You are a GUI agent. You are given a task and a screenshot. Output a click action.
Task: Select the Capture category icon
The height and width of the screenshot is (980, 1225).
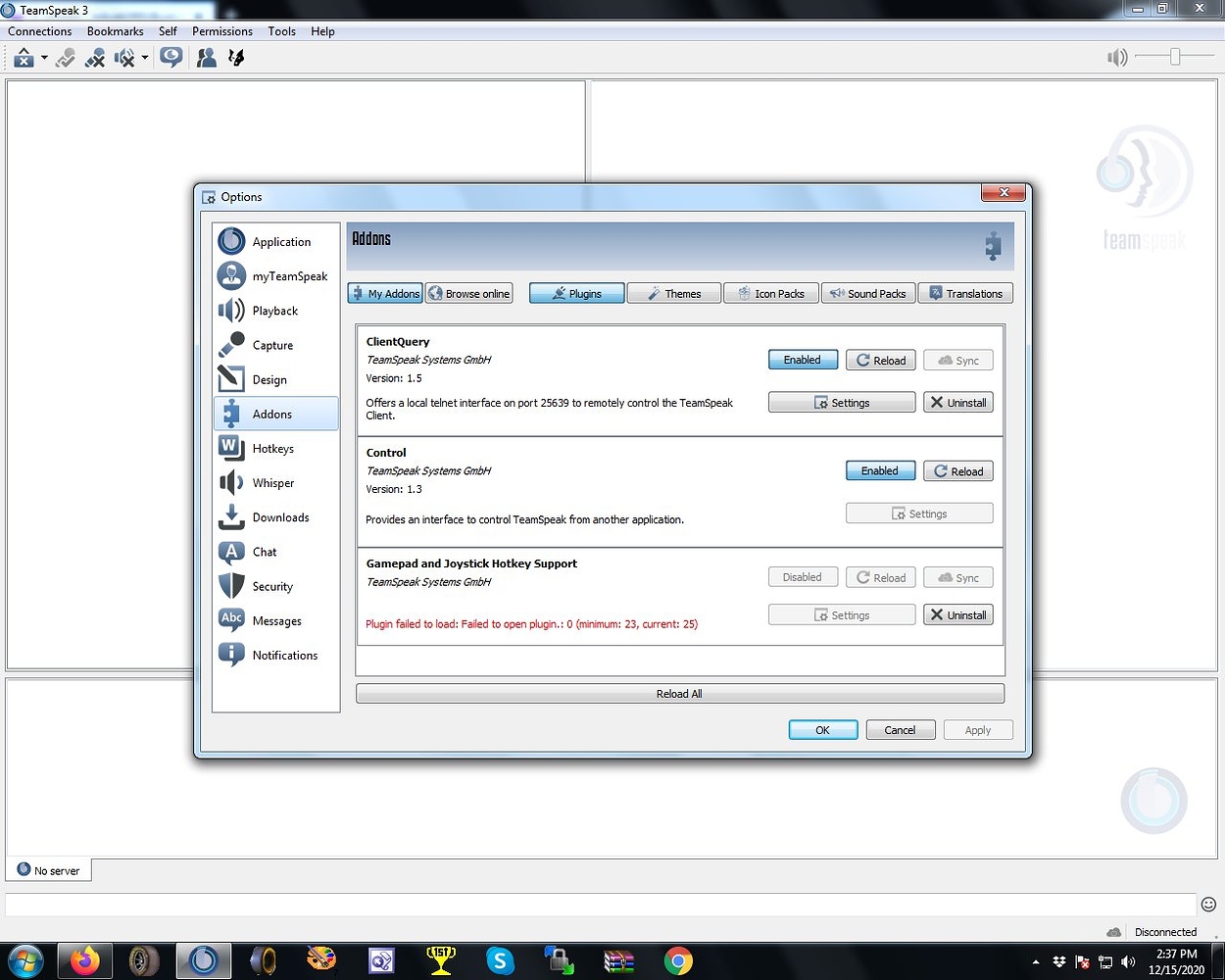click(x=231, y=344)
